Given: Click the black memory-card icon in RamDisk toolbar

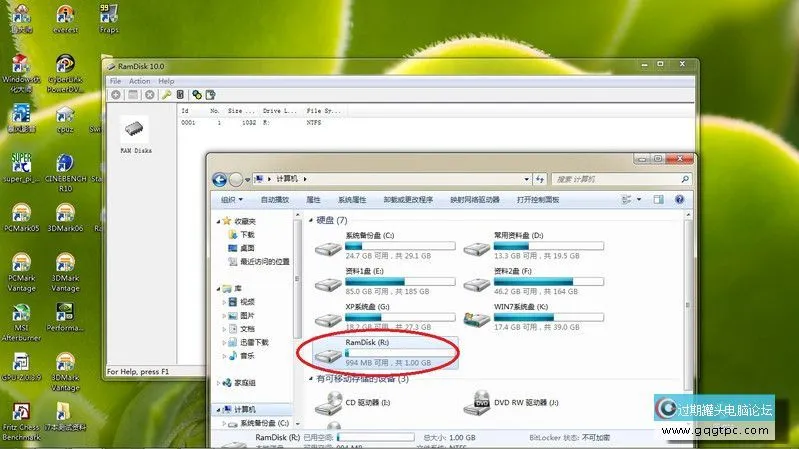Looking at the screenshot, I should (180, 95).
